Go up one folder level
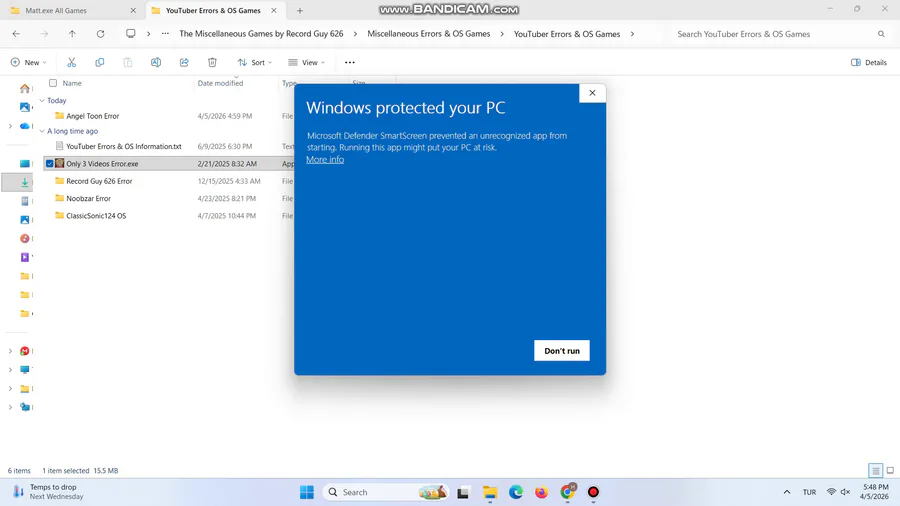This screenshot has width=900, height=506. tap(72, 34)
